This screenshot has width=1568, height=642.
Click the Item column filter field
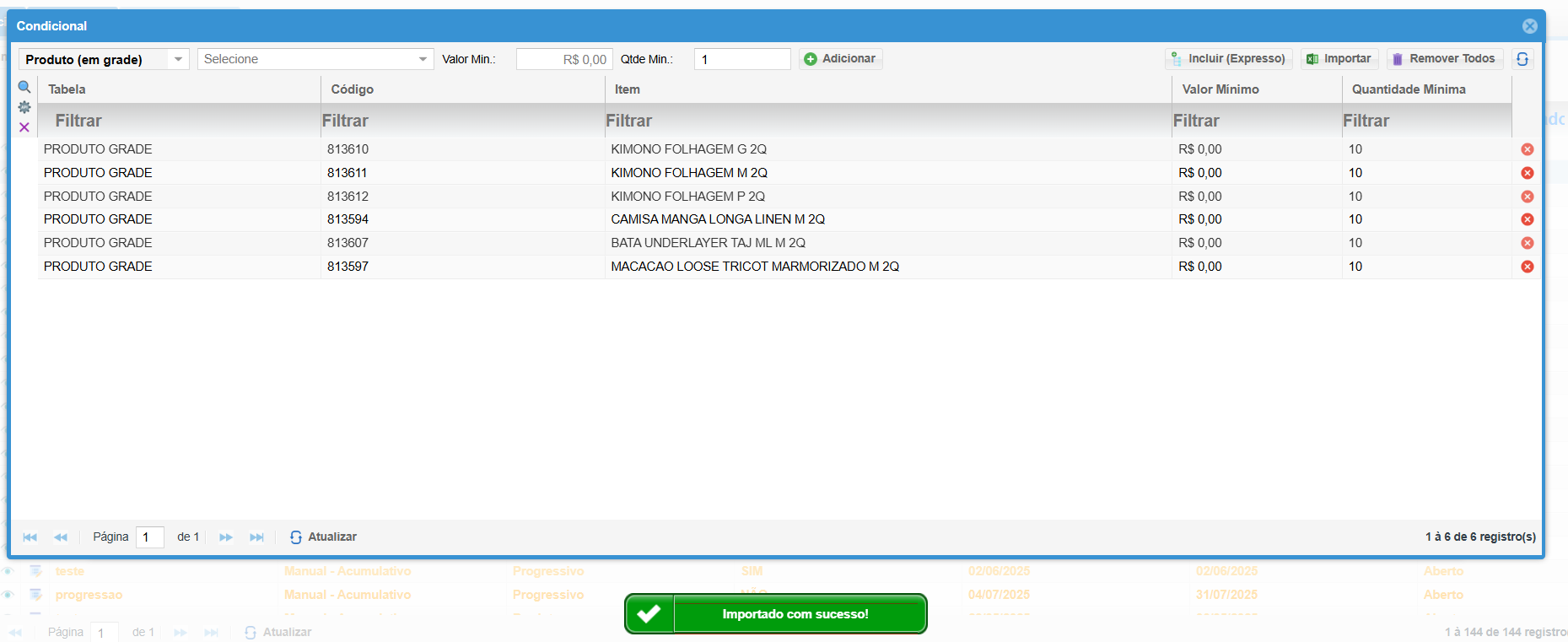click(886, 121)
